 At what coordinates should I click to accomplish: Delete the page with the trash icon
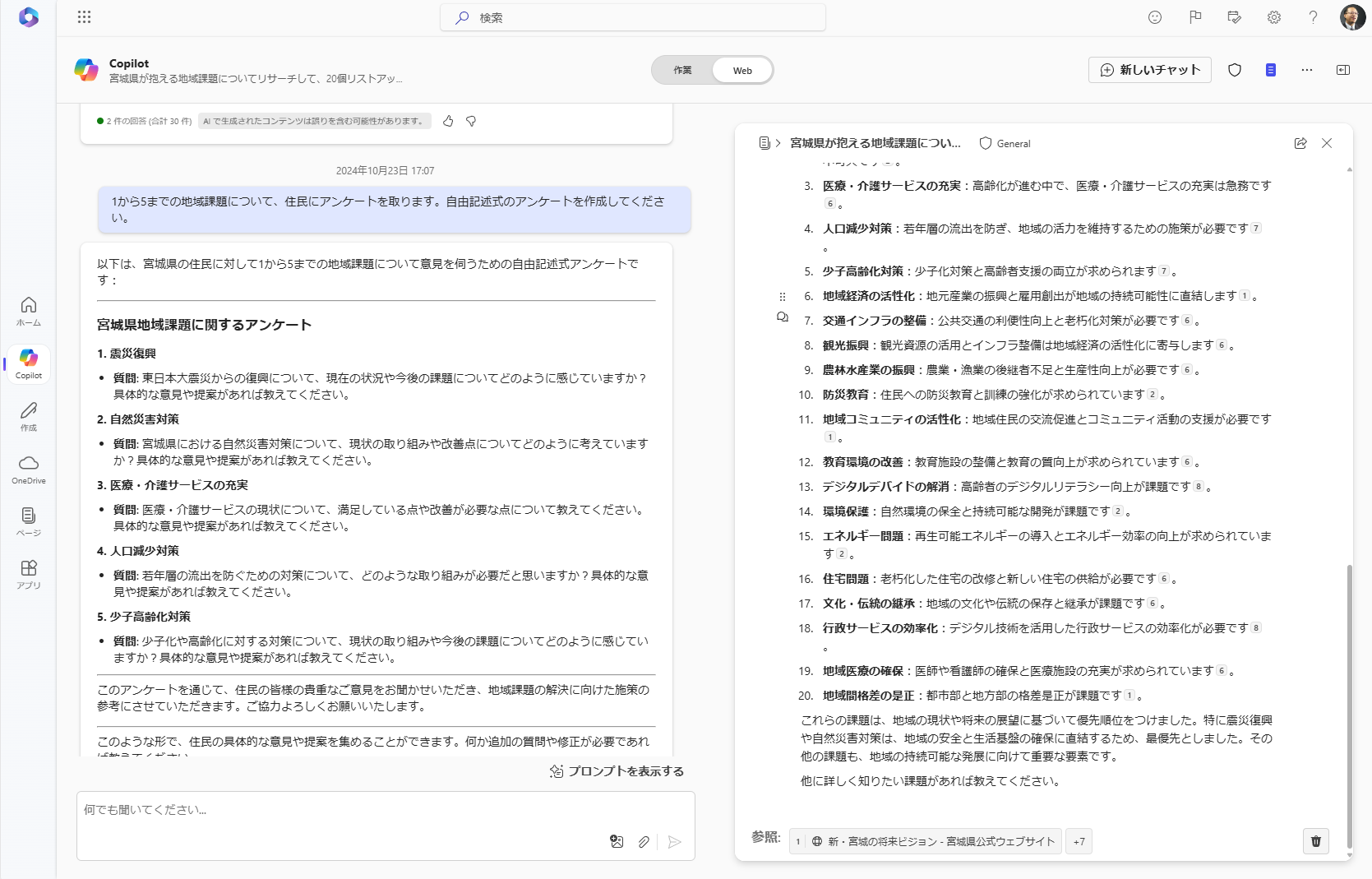(1316, 841)
